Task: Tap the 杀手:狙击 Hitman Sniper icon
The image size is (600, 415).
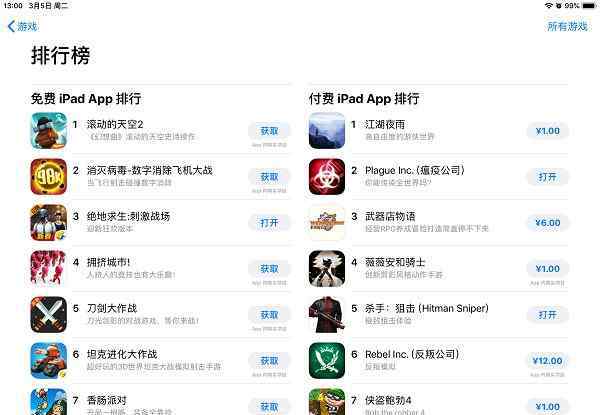Action: [x=327, y=315]
